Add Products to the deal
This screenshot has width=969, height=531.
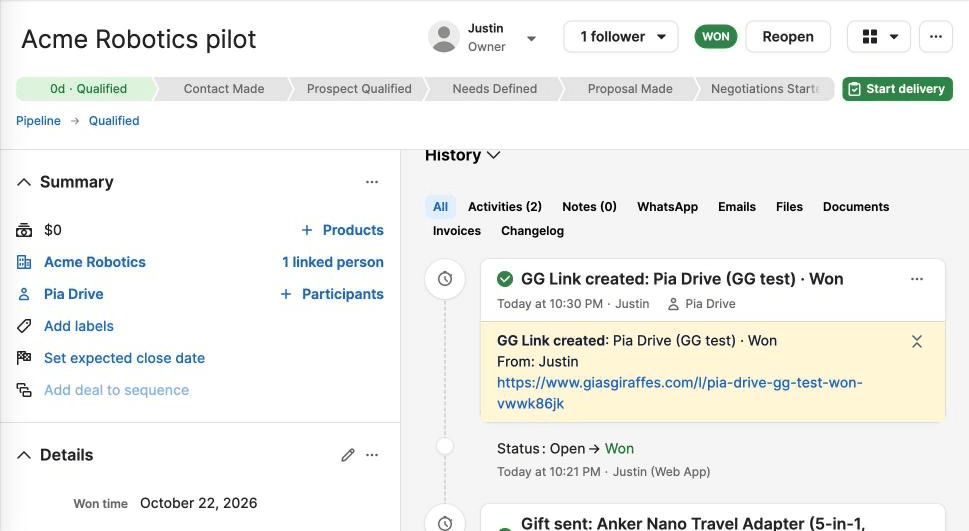[x=342, y=230]
